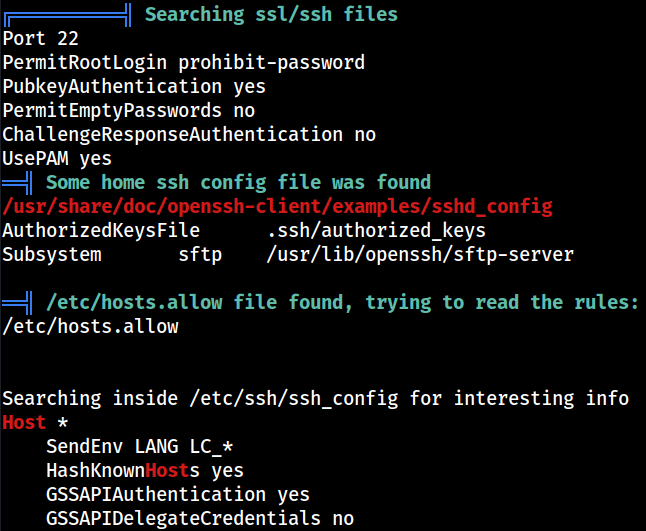Click the 'Port 22' line
This screenshot has height=531, width=646.
[40, 39]
